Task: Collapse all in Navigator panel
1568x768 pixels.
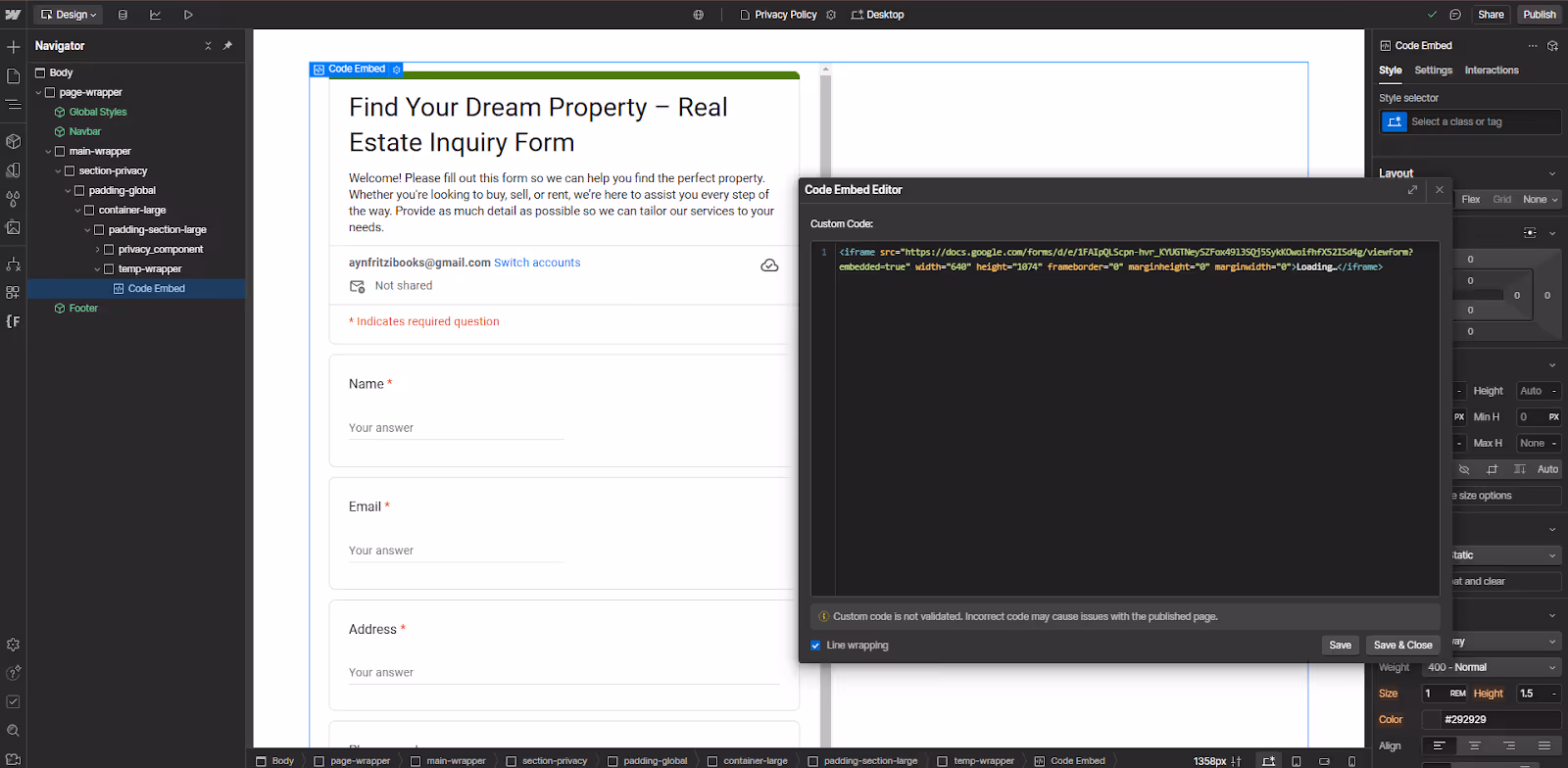Action: [208, 46]
